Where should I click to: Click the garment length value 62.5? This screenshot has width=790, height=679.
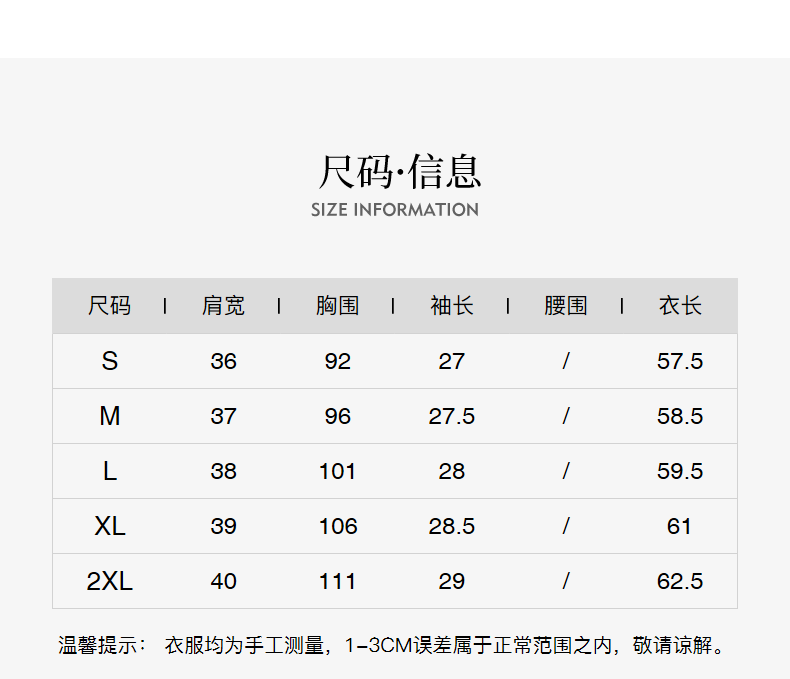point(680,581)
